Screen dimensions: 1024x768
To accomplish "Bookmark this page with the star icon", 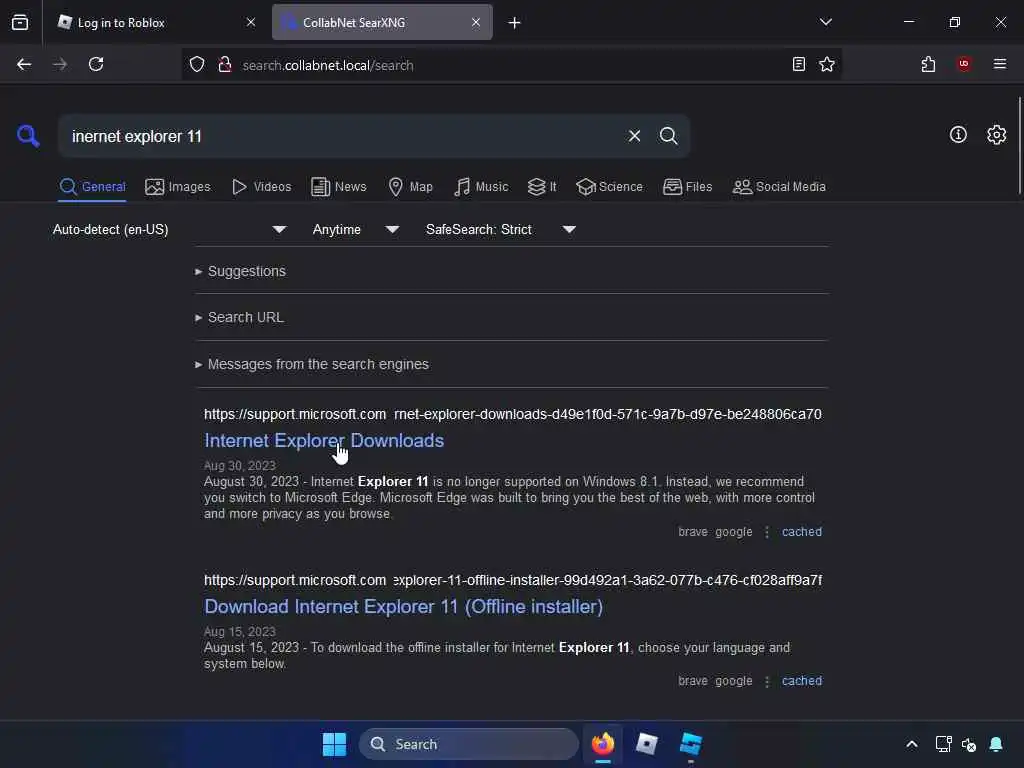I will click(827, 64).
